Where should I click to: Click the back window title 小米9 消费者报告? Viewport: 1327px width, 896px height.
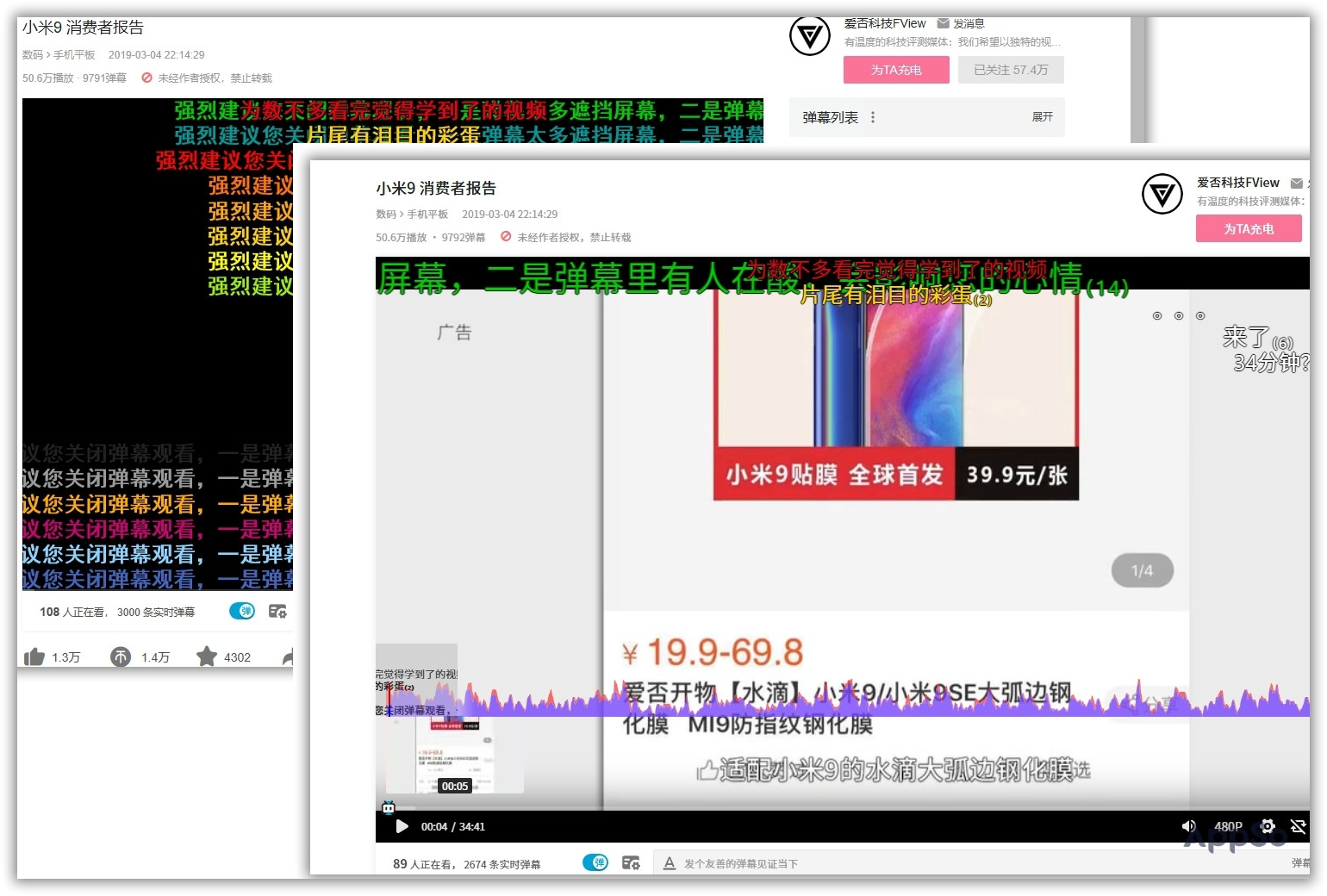click(83, 28)
